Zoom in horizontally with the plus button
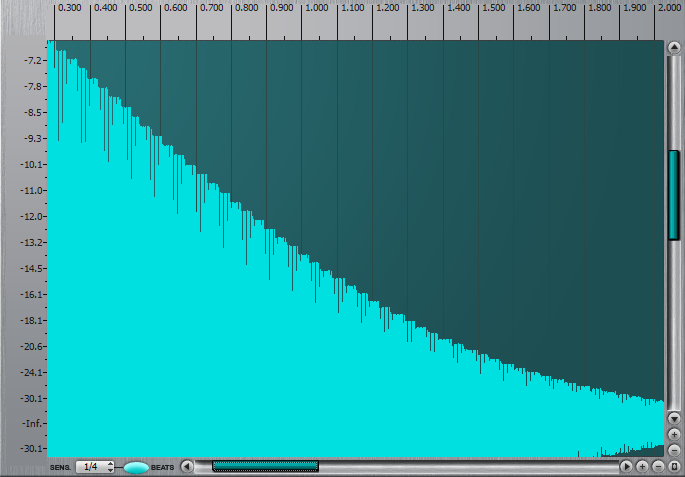The height and width of the screenshot is (477, 685). pyautogui.click(x=642, y=467)
